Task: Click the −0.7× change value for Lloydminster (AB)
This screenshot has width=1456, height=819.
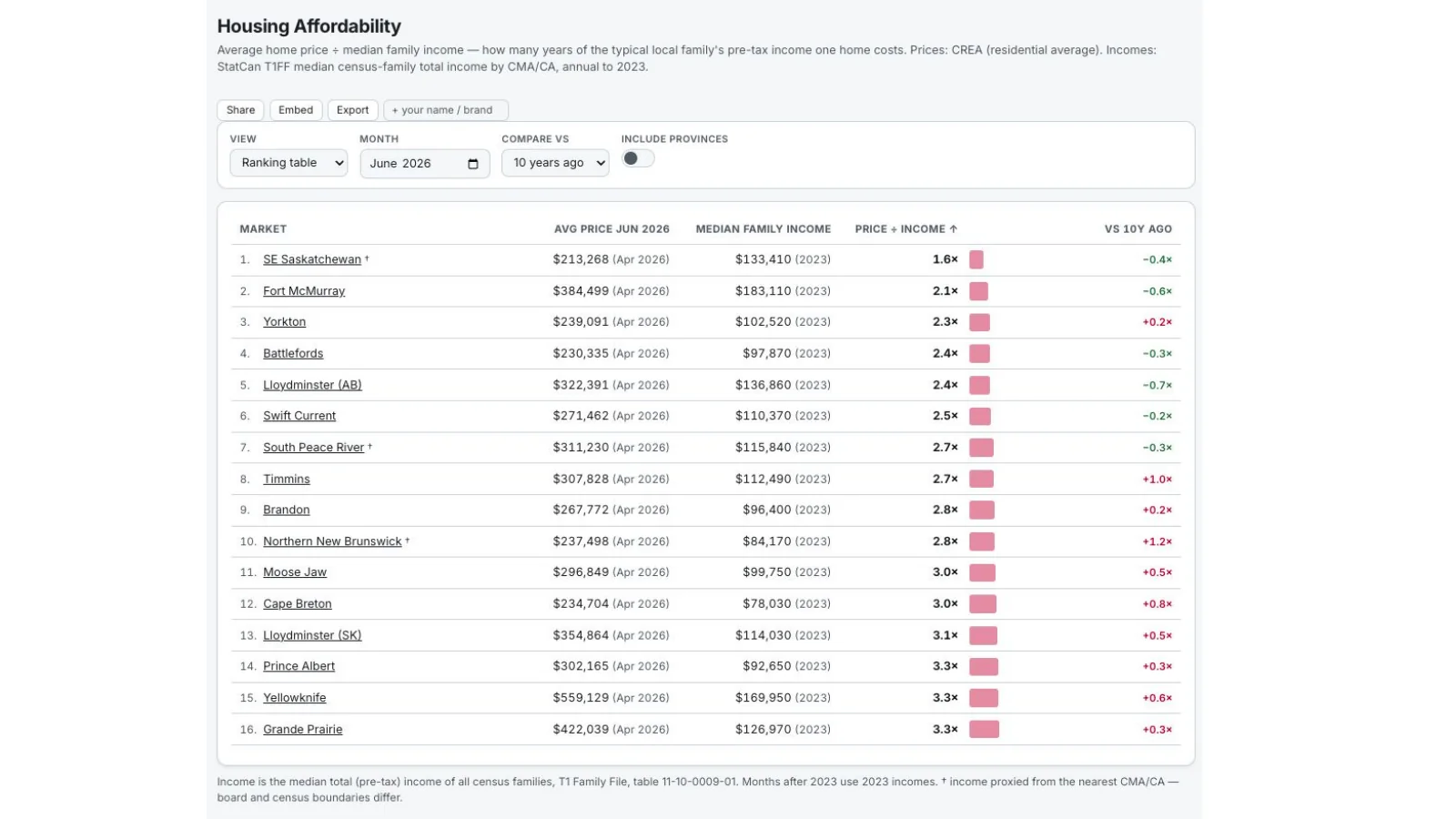Action: click(1158, 385)
